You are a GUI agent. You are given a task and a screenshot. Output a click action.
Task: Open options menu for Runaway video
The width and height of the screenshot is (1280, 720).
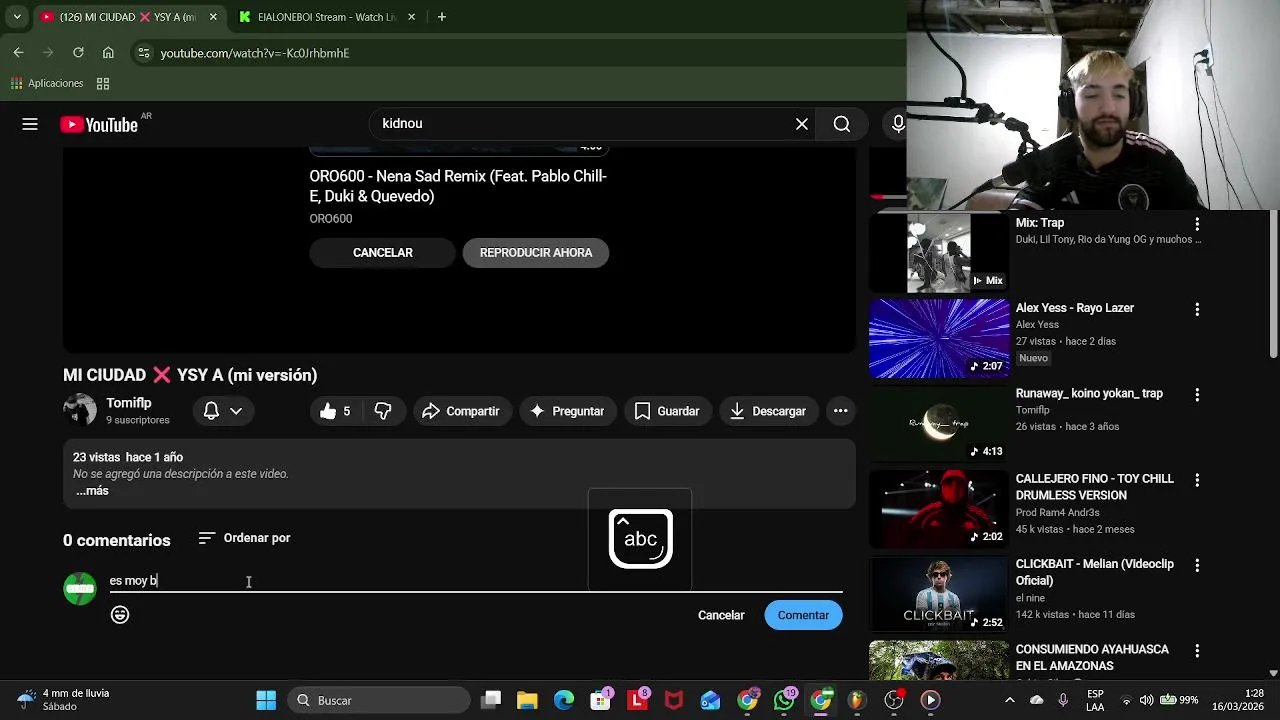click(1197, 395)
